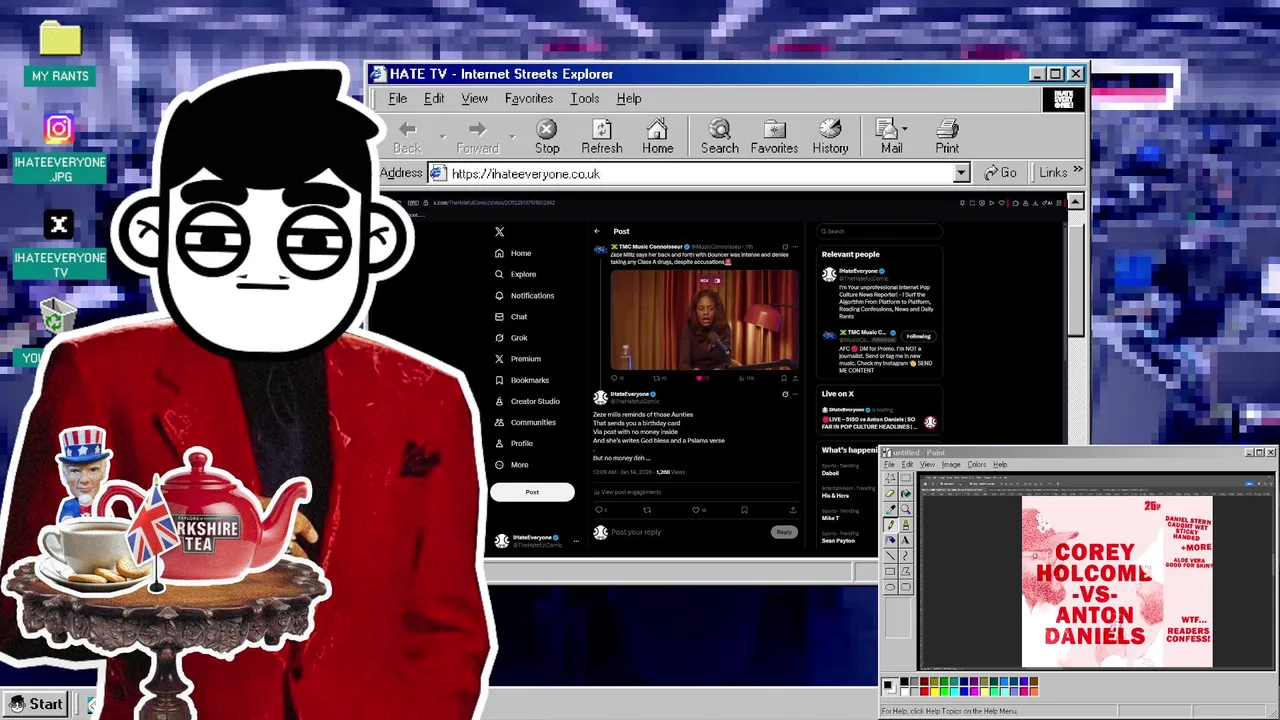Unlike the TMC Music Connoisseur video post
The height and width of the screenshot is (720, 1280).
click(x=699, y=378)
